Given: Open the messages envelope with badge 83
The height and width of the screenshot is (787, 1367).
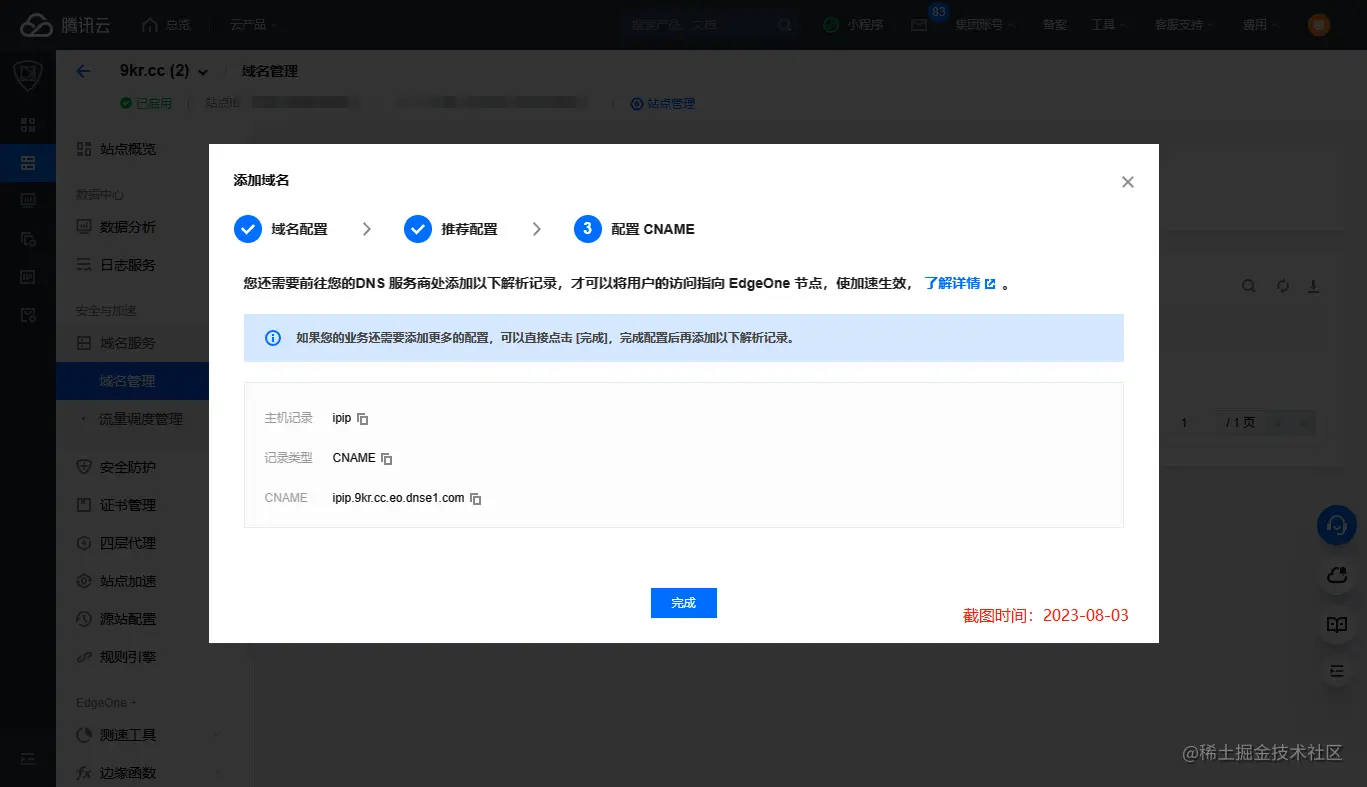Looking at the screenshot, I should pyautogui.click(x=919, y=25).
